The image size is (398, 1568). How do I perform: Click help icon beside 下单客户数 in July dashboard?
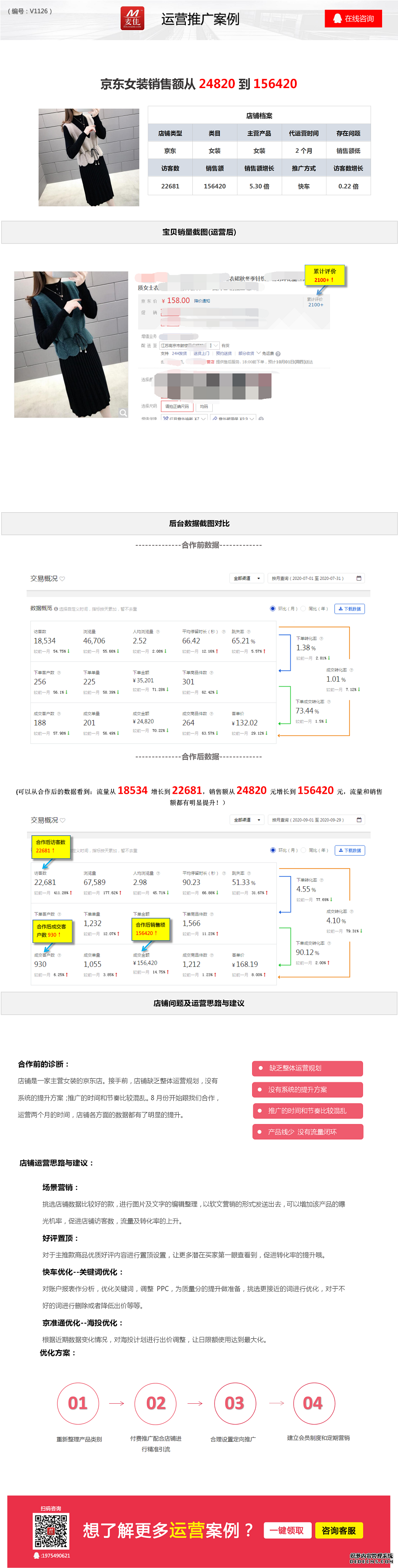pyautogui.click(x=59, y=672)
